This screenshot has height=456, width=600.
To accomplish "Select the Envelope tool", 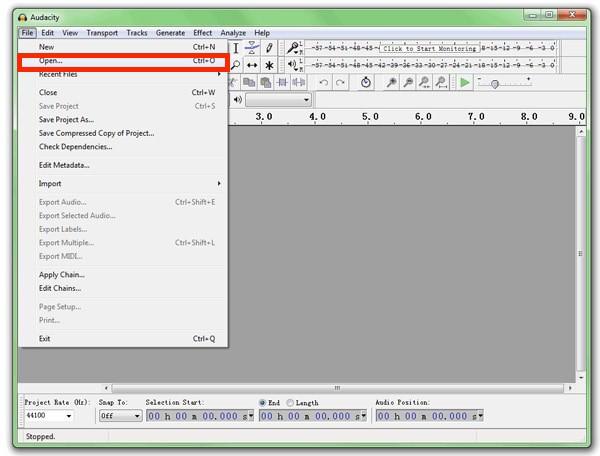I will click(x=252, y=48).
